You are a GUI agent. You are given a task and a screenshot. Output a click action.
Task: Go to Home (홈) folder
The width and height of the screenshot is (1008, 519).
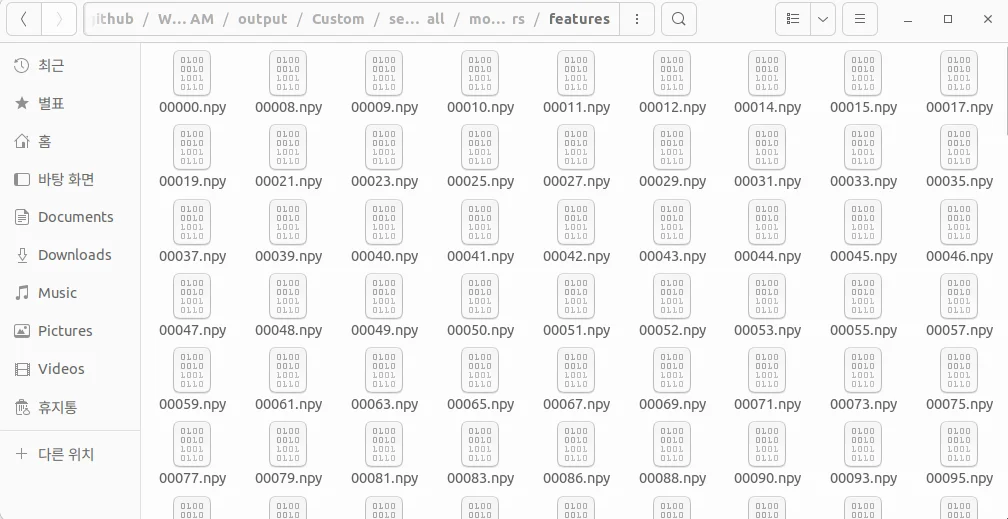(x=45, y=142)
